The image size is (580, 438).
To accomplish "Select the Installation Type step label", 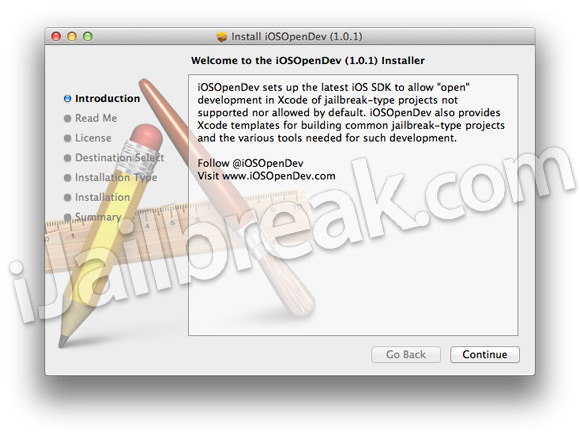I will (116, 178).
